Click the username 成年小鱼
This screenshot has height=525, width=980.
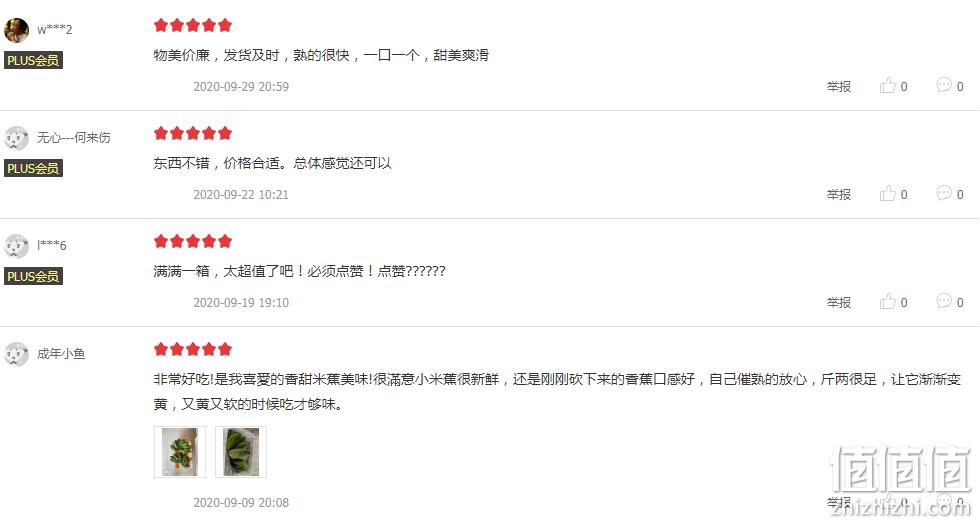tap(61, 354)
